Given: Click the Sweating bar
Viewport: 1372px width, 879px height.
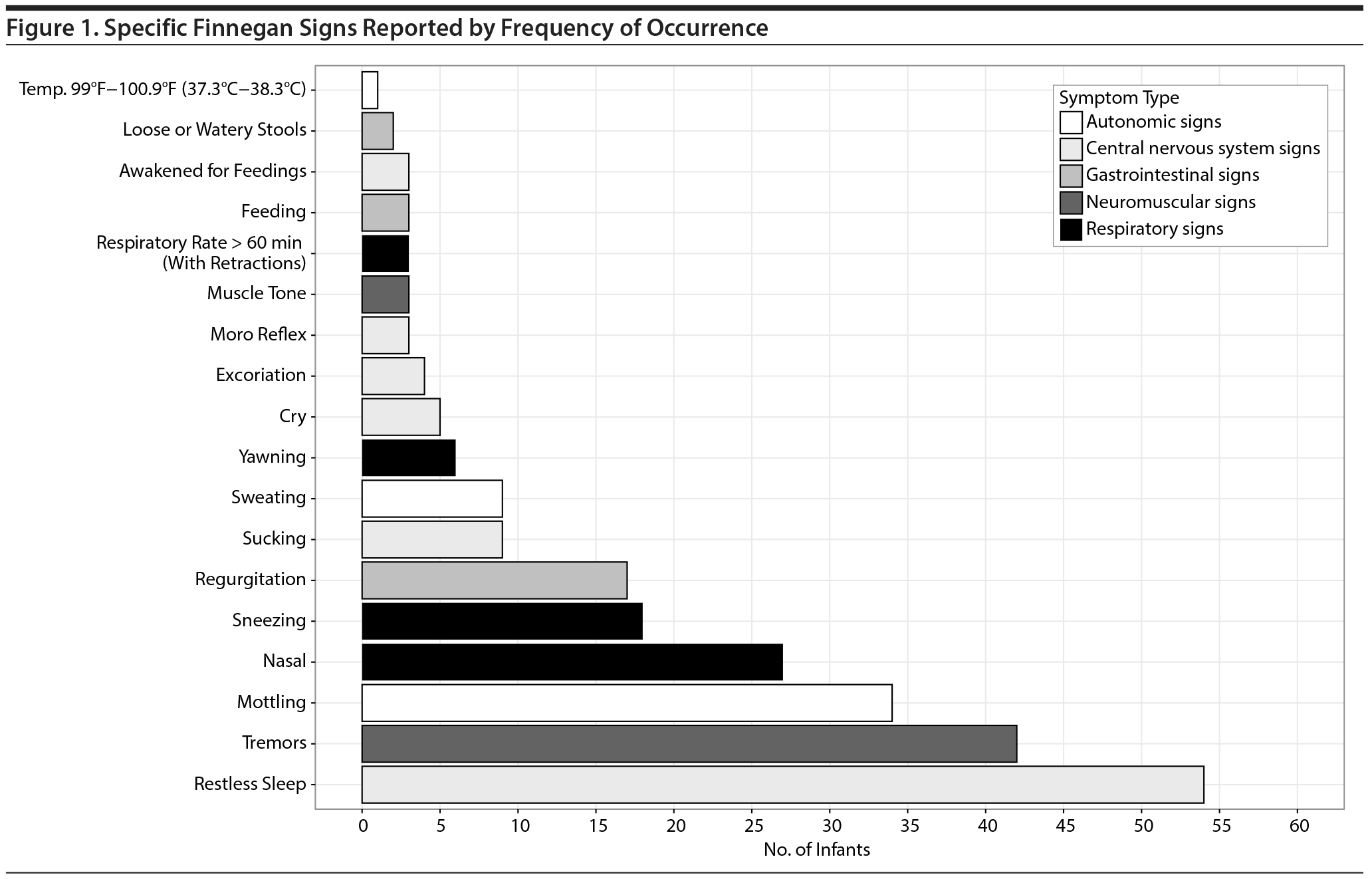Looking at the screenshot, I should click(x=431, y=498).
